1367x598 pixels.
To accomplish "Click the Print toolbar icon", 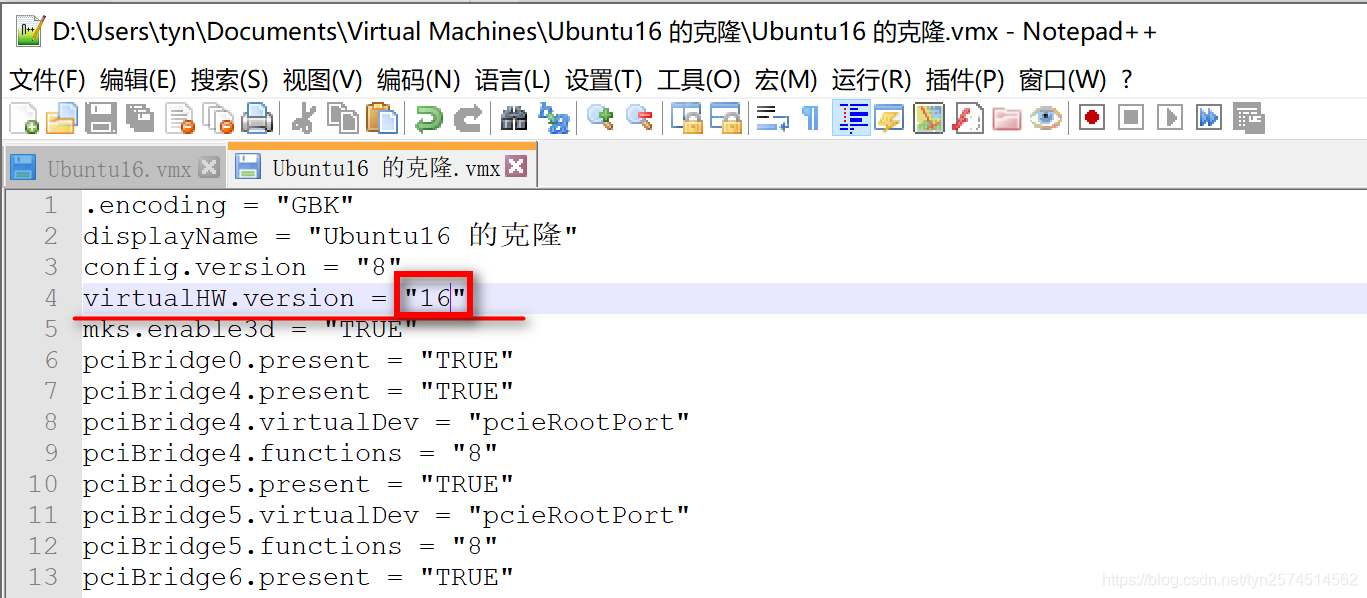I will [x=257, y=118].
